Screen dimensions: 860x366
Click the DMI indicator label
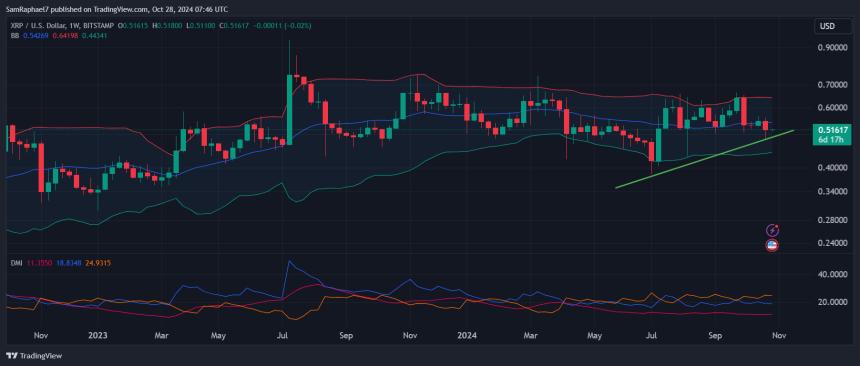(16, 263)
